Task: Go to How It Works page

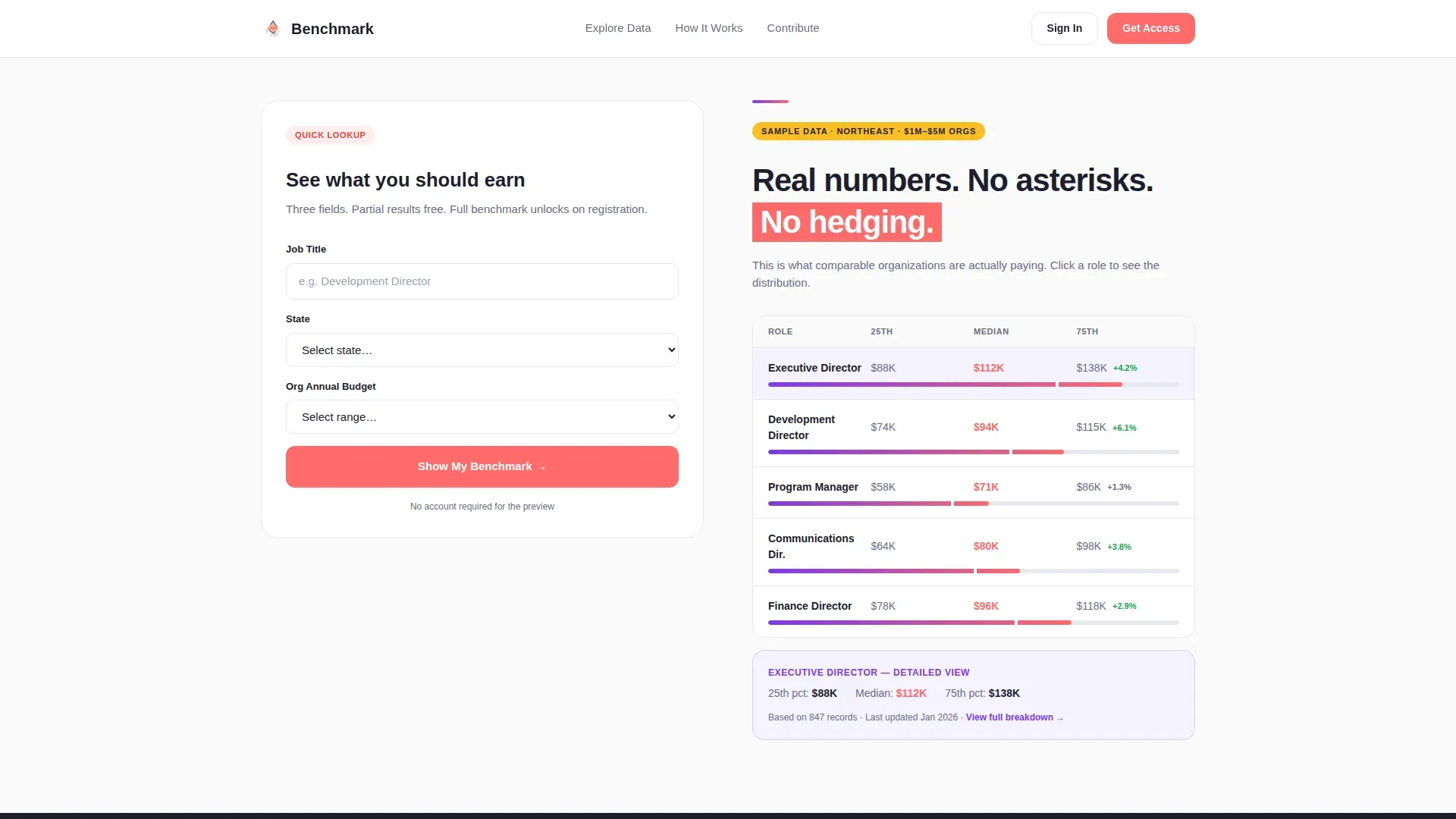Action: click(x=709, y=28)
